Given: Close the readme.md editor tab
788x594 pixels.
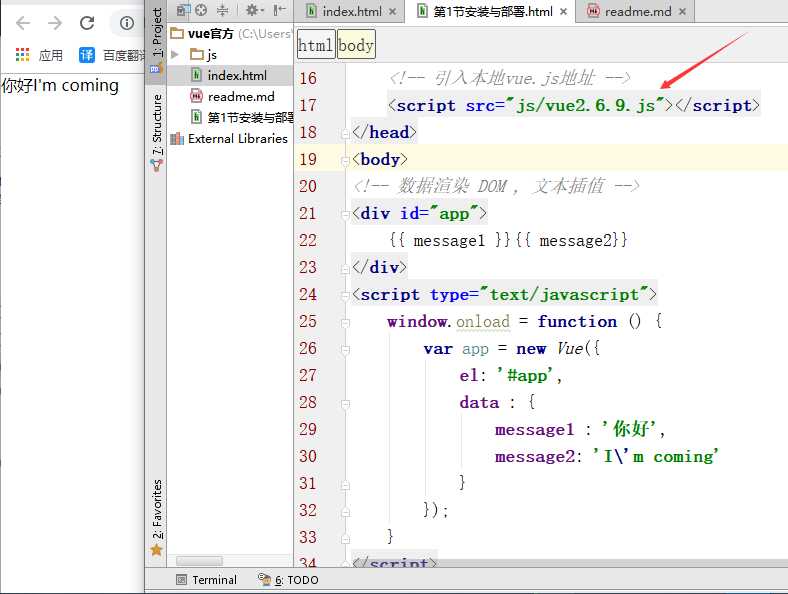Looking at the screenshot, I should coord(682,12).
